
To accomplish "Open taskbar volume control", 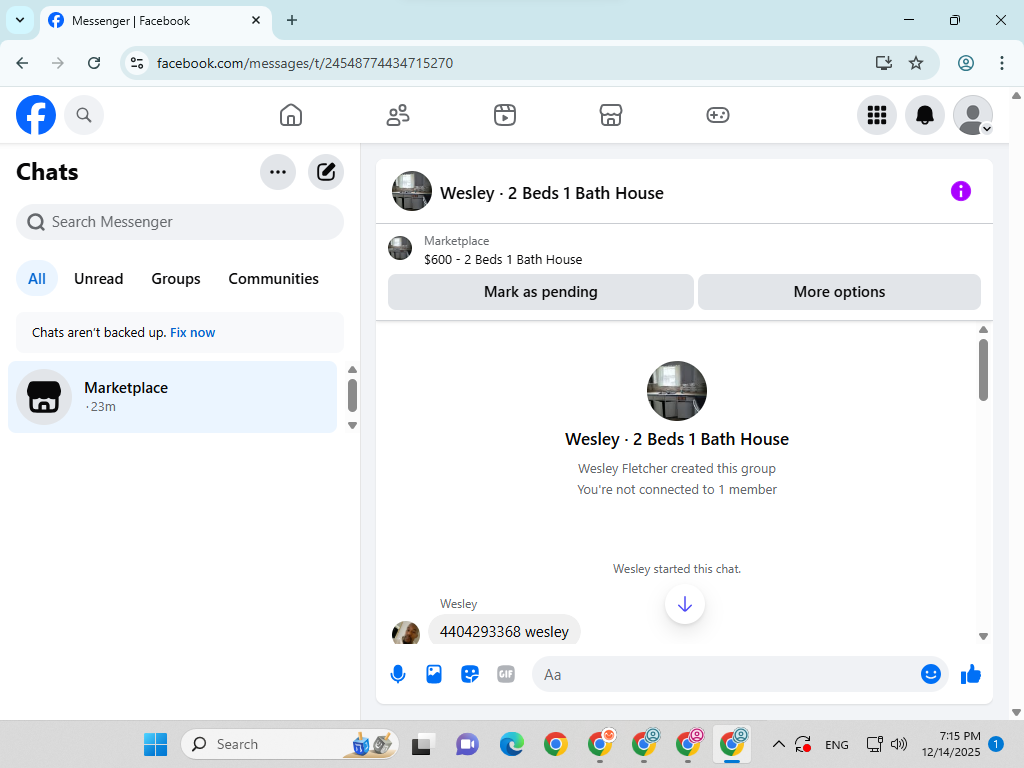I will (899, 744).
